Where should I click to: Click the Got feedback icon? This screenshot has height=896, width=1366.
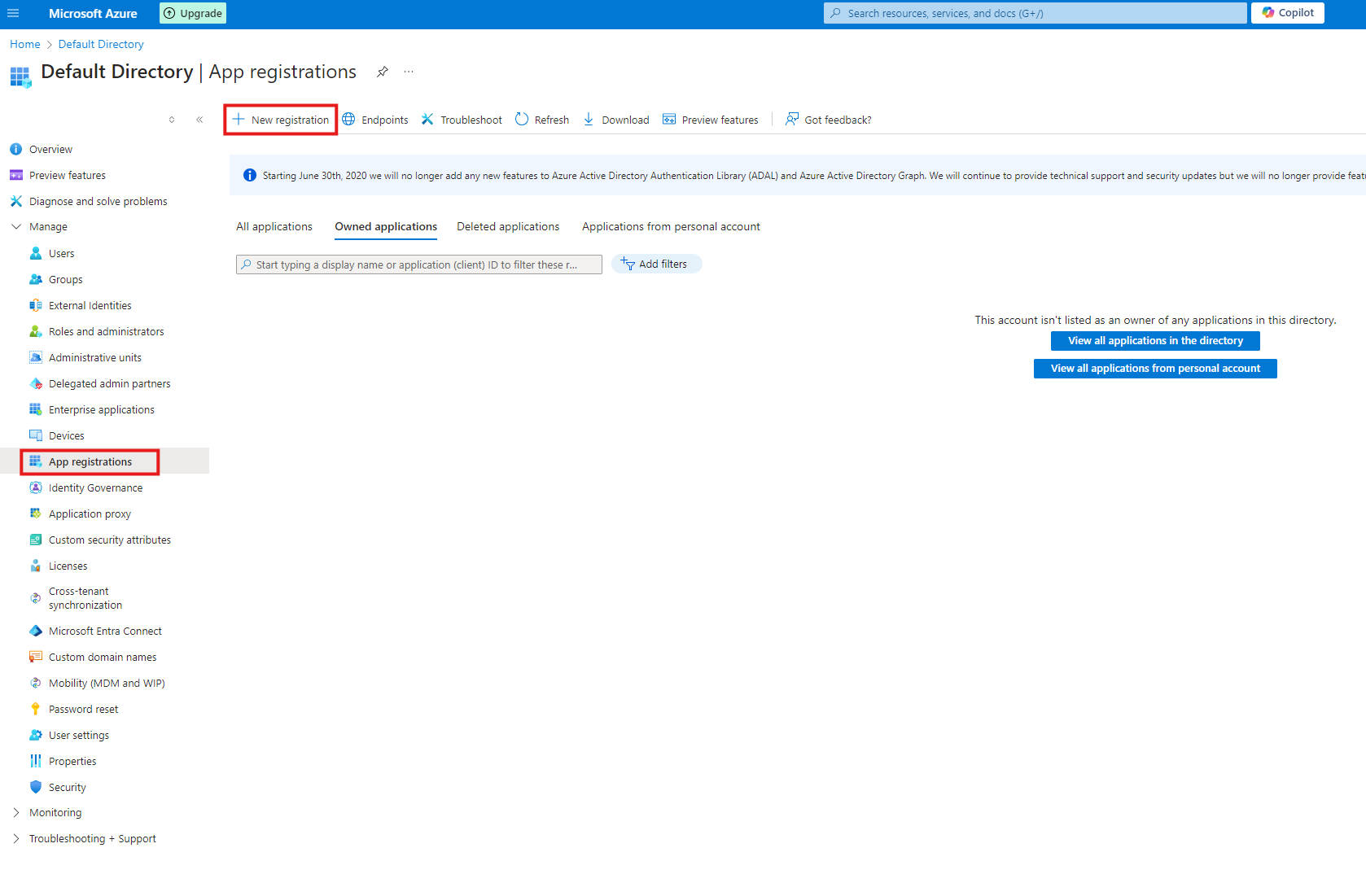[791, 120]
